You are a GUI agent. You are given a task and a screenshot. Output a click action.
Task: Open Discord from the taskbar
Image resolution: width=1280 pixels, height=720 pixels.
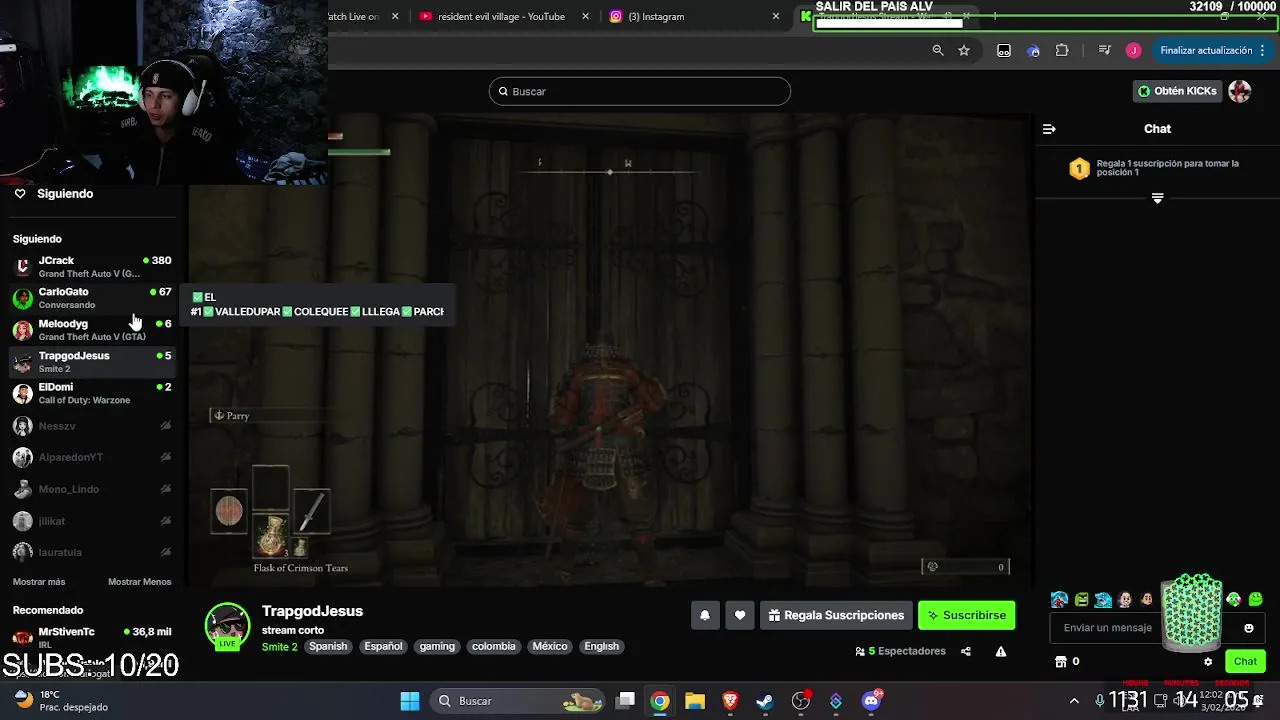click(872, 701)
